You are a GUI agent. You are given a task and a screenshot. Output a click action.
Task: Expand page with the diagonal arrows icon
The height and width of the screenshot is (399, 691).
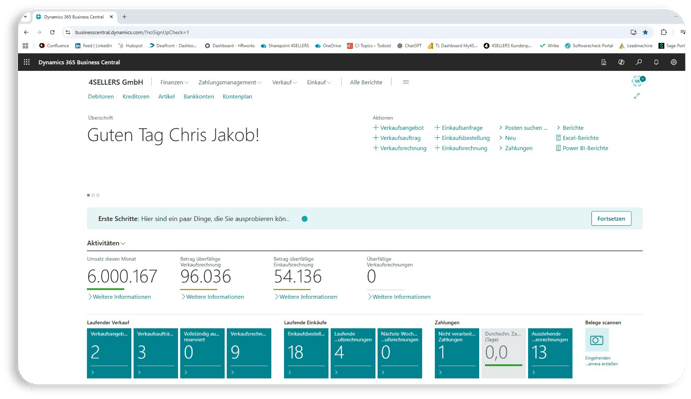tap(637, 96)
